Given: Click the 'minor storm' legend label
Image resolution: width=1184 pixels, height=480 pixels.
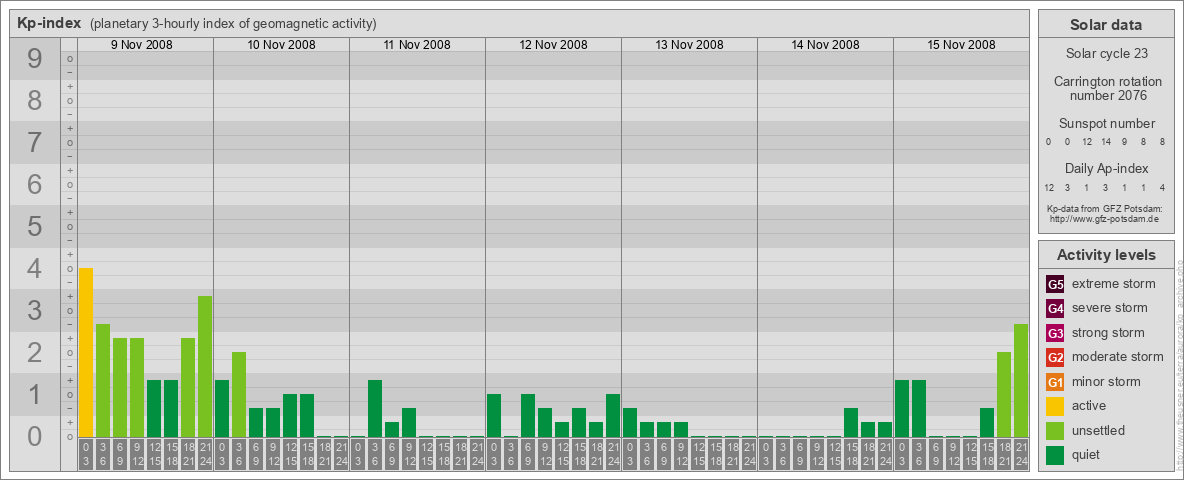Looking at the screenshot, I should click(x=1106, y=381).
